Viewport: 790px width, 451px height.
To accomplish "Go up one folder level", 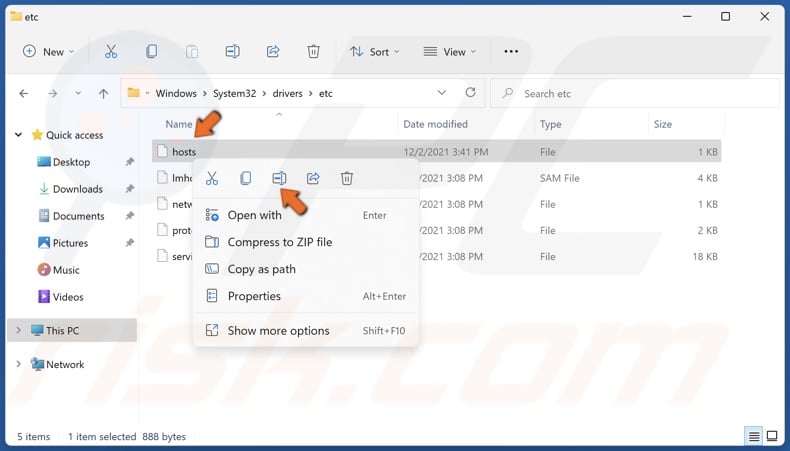I will coord(104,93).
